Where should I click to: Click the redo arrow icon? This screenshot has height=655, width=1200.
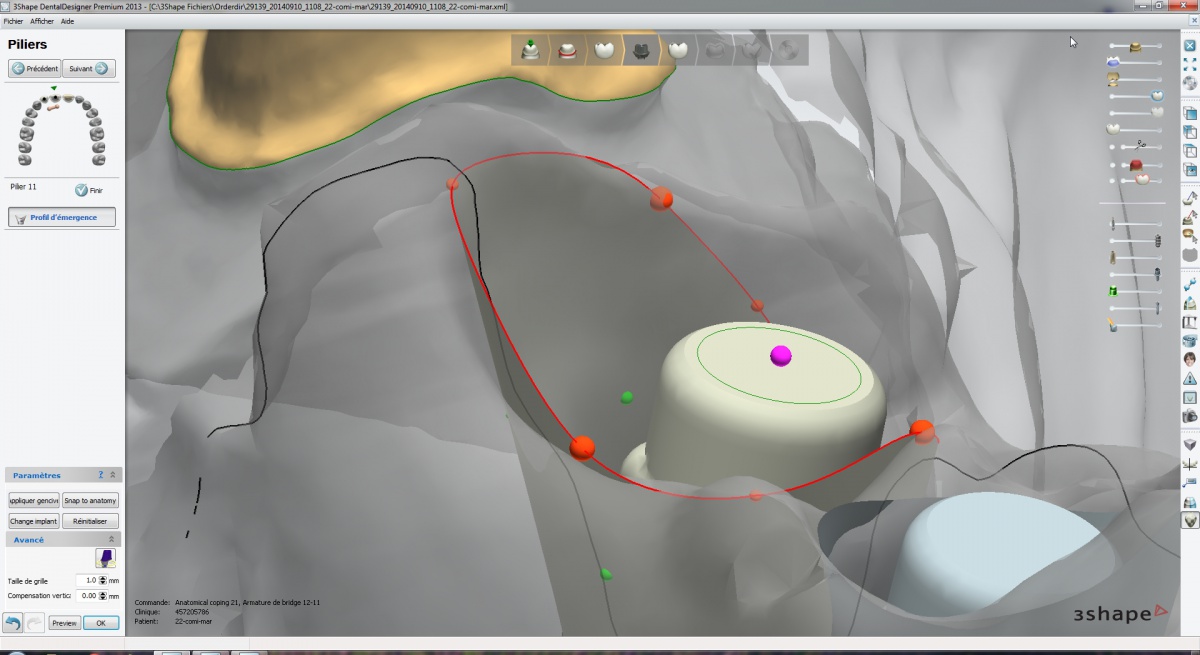(x=33, y=623)
